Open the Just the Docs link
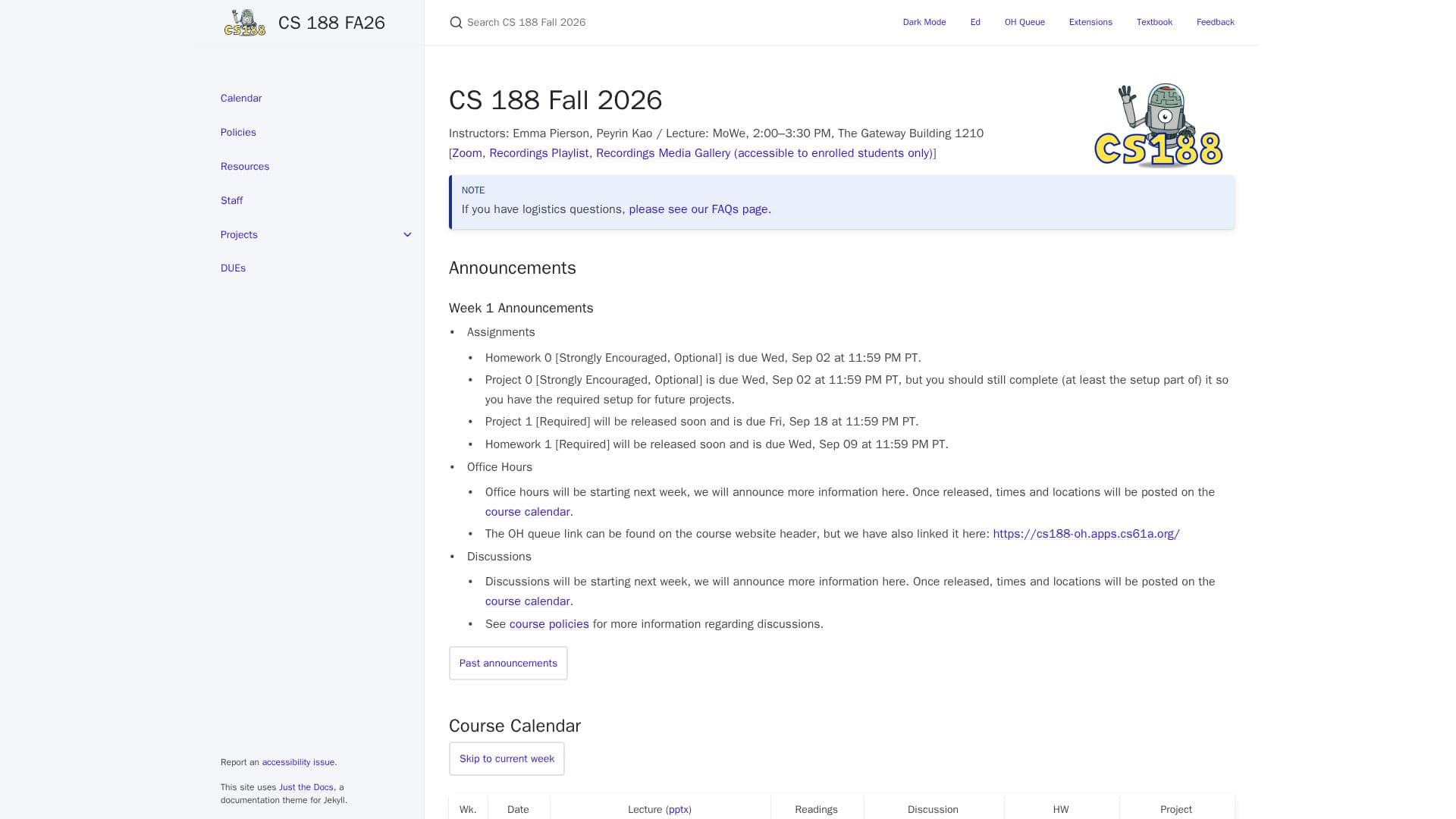1456x819 pixels. pos(306,788)
